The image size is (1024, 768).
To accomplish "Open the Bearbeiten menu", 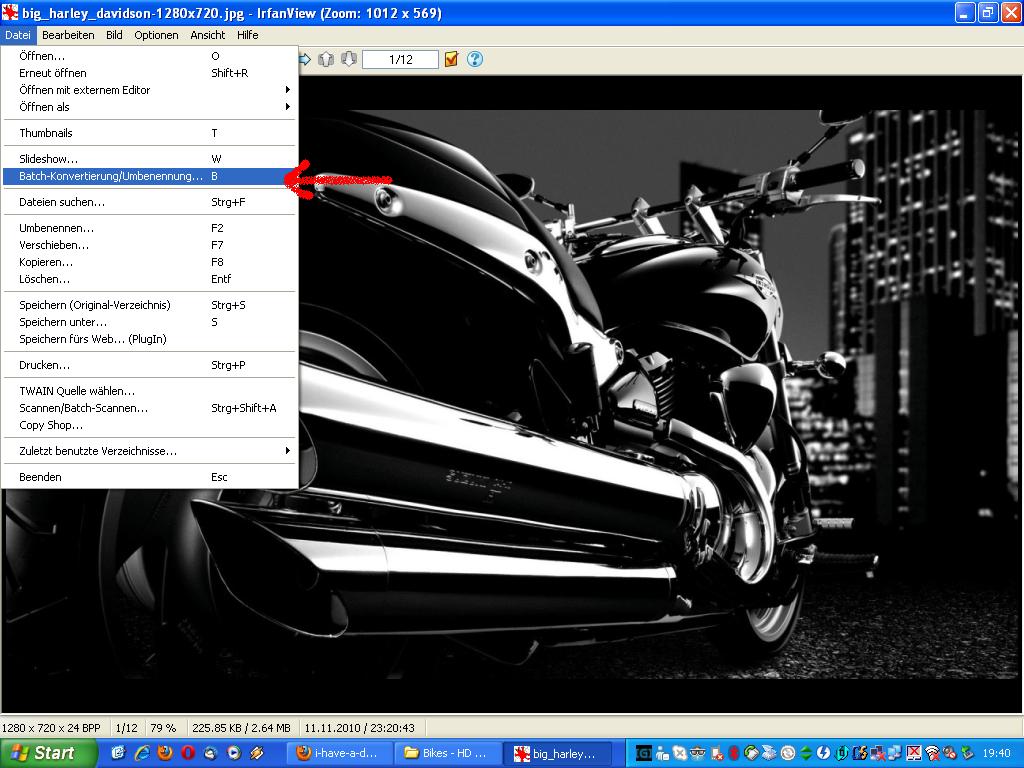I will pyautogui.click(x=68, y=35).
